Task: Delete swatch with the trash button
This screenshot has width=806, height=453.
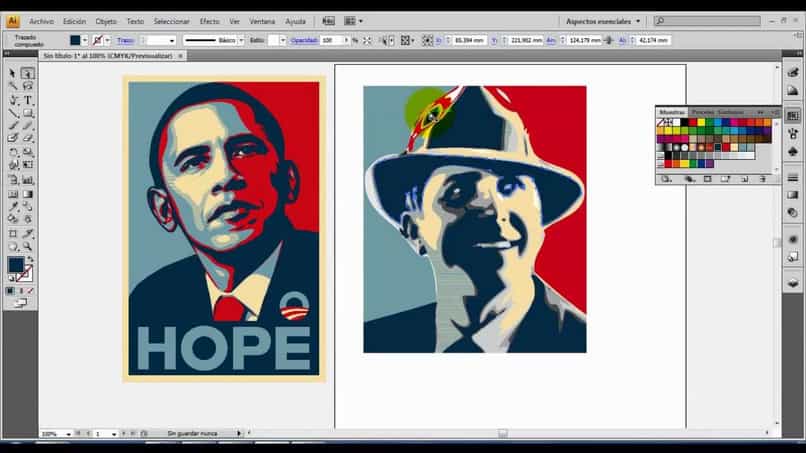Action: point(763,179)
